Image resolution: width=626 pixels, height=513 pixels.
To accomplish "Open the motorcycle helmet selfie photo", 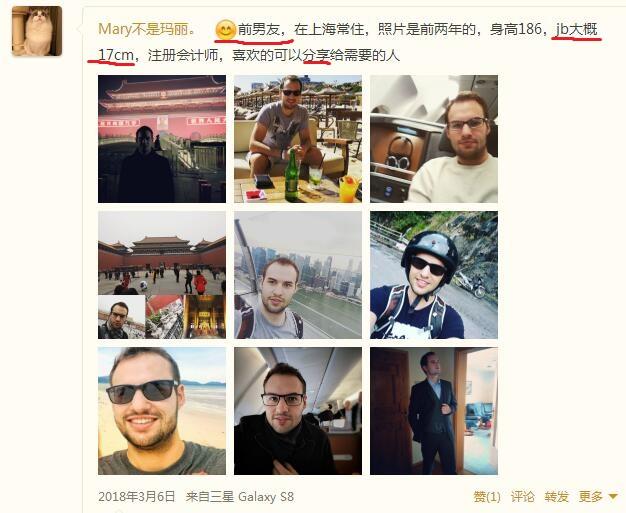I will 434,275.
